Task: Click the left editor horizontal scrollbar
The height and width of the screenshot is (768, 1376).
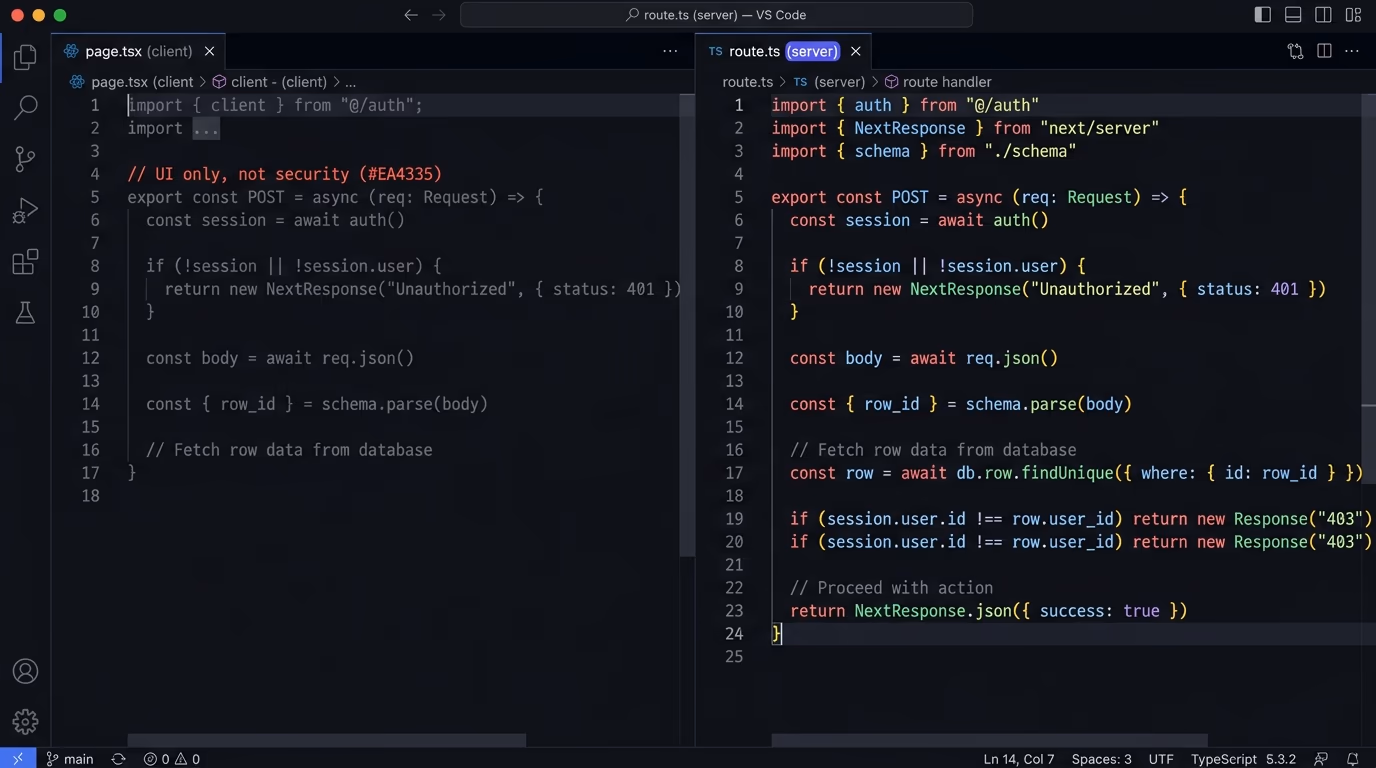Action: pos(327,741)
